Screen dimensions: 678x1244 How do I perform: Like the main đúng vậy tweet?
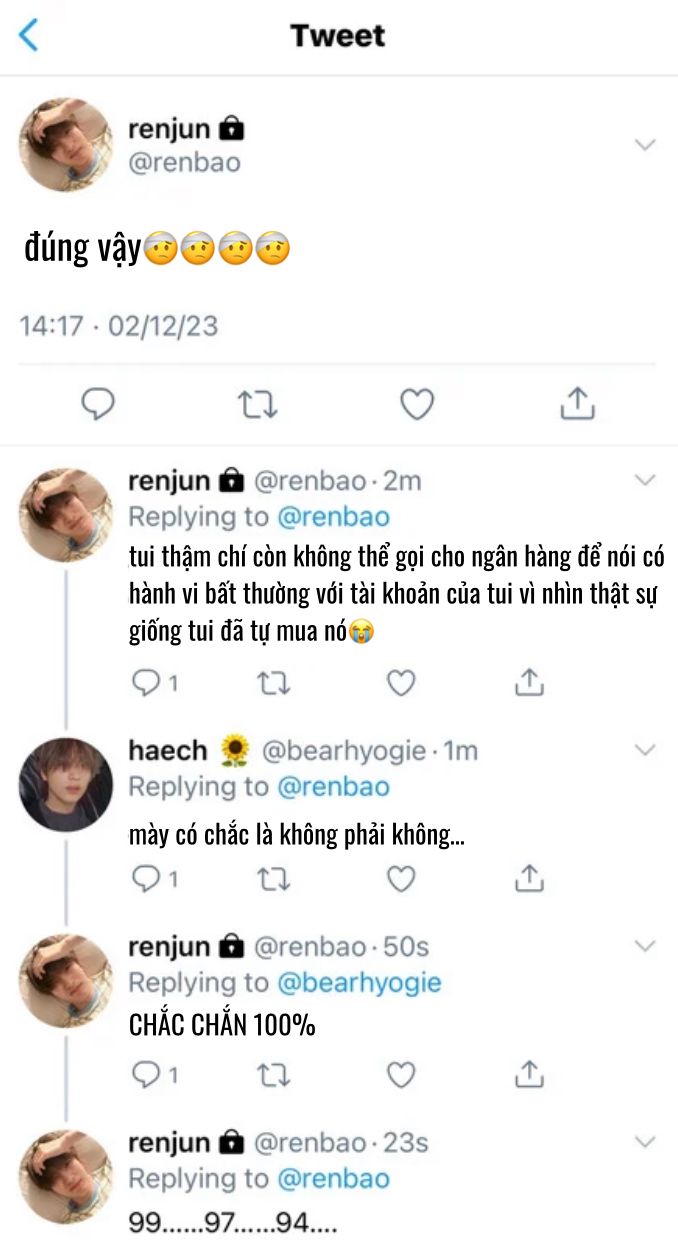click(x=417, y=404)
